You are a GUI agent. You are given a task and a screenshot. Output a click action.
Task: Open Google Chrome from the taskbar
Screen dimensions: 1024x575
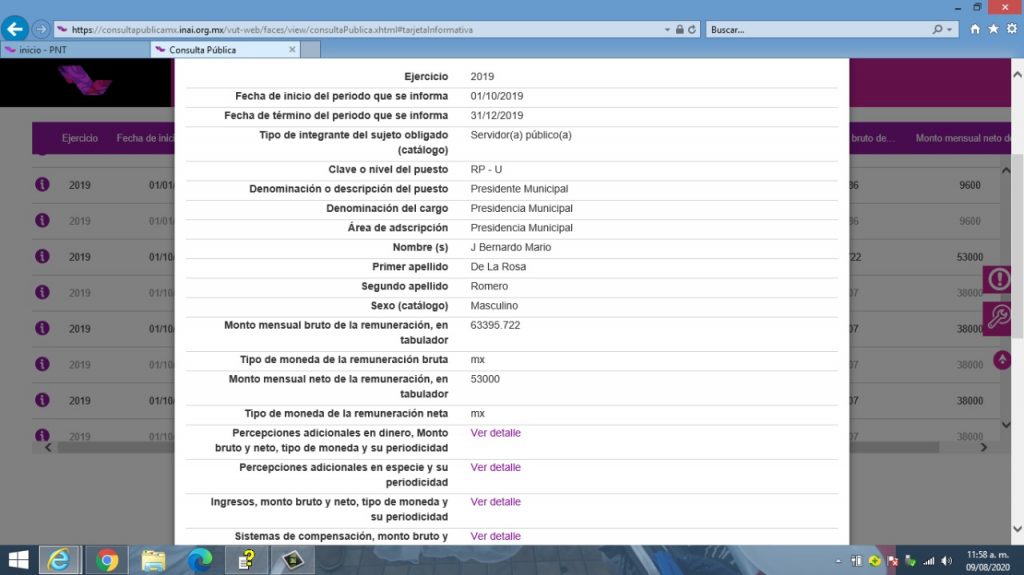tap(107, 560)
